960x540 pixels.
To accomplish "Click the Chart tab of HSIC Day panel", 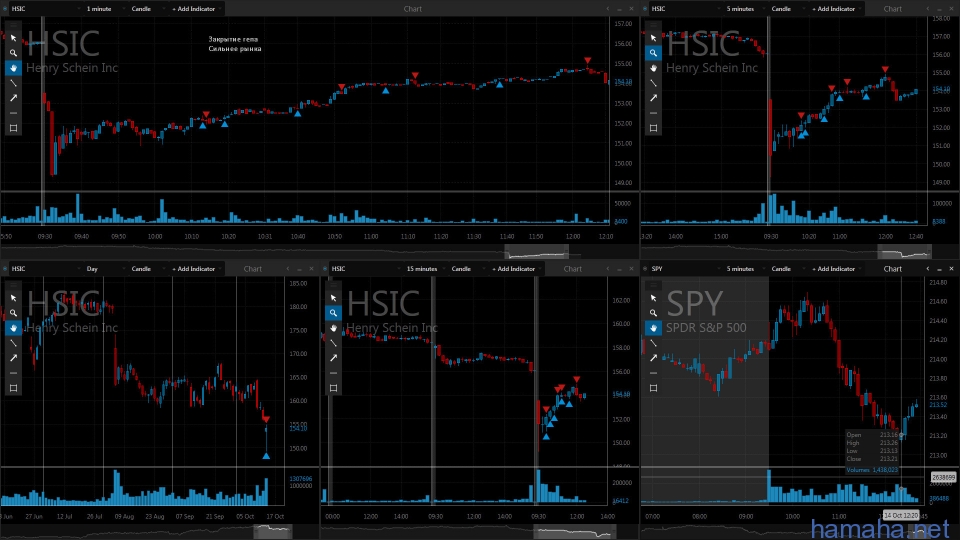I will 252,269.
